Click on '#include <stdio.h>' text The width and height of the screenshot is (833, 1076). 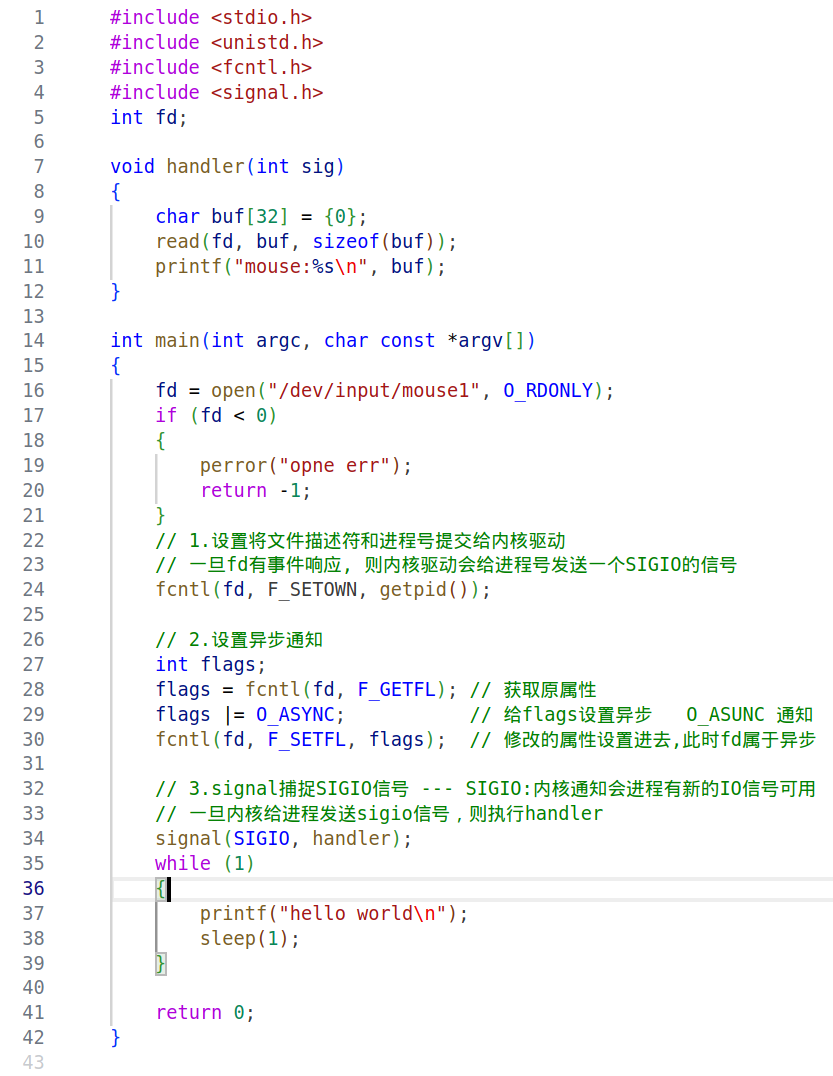point(211,17)
